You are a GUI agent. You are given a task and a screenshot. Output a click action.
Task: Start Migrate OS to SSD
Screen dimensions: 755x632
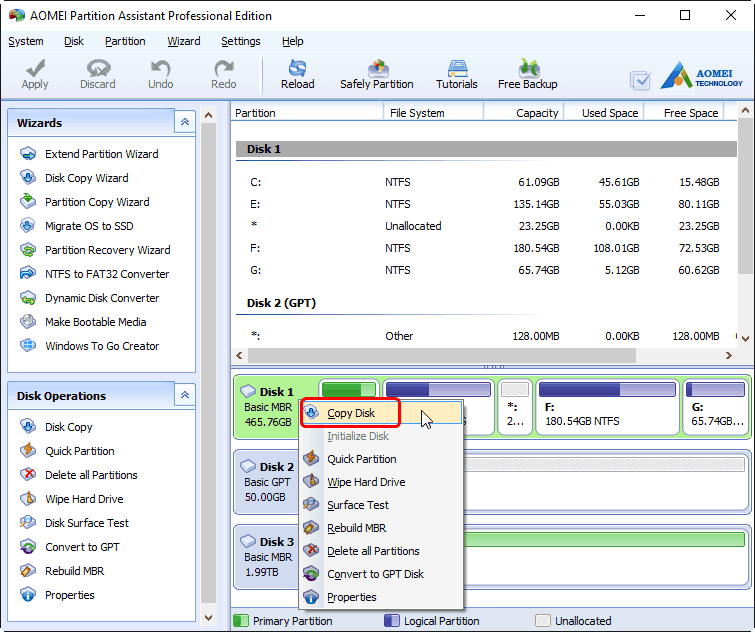pos(89,226)
